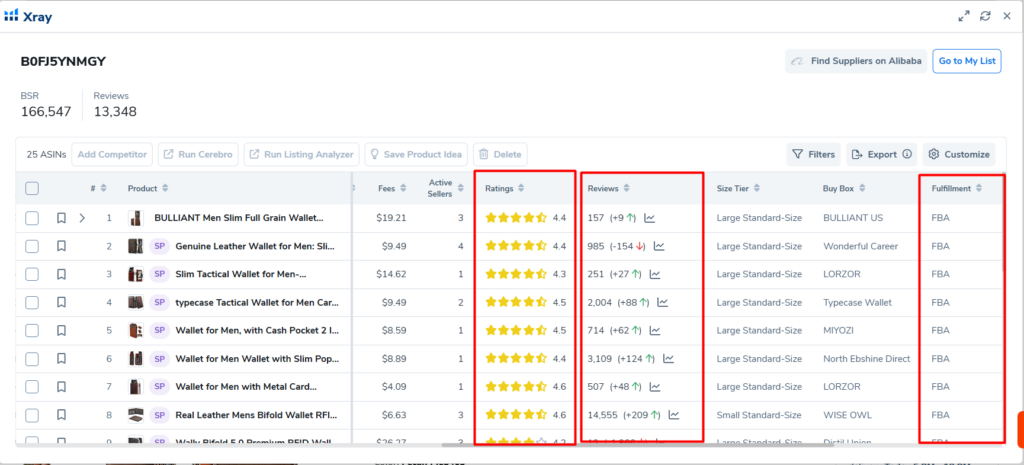Toggle the select-all checkbox in header
1024x465 pixels.
pos(32,189)
